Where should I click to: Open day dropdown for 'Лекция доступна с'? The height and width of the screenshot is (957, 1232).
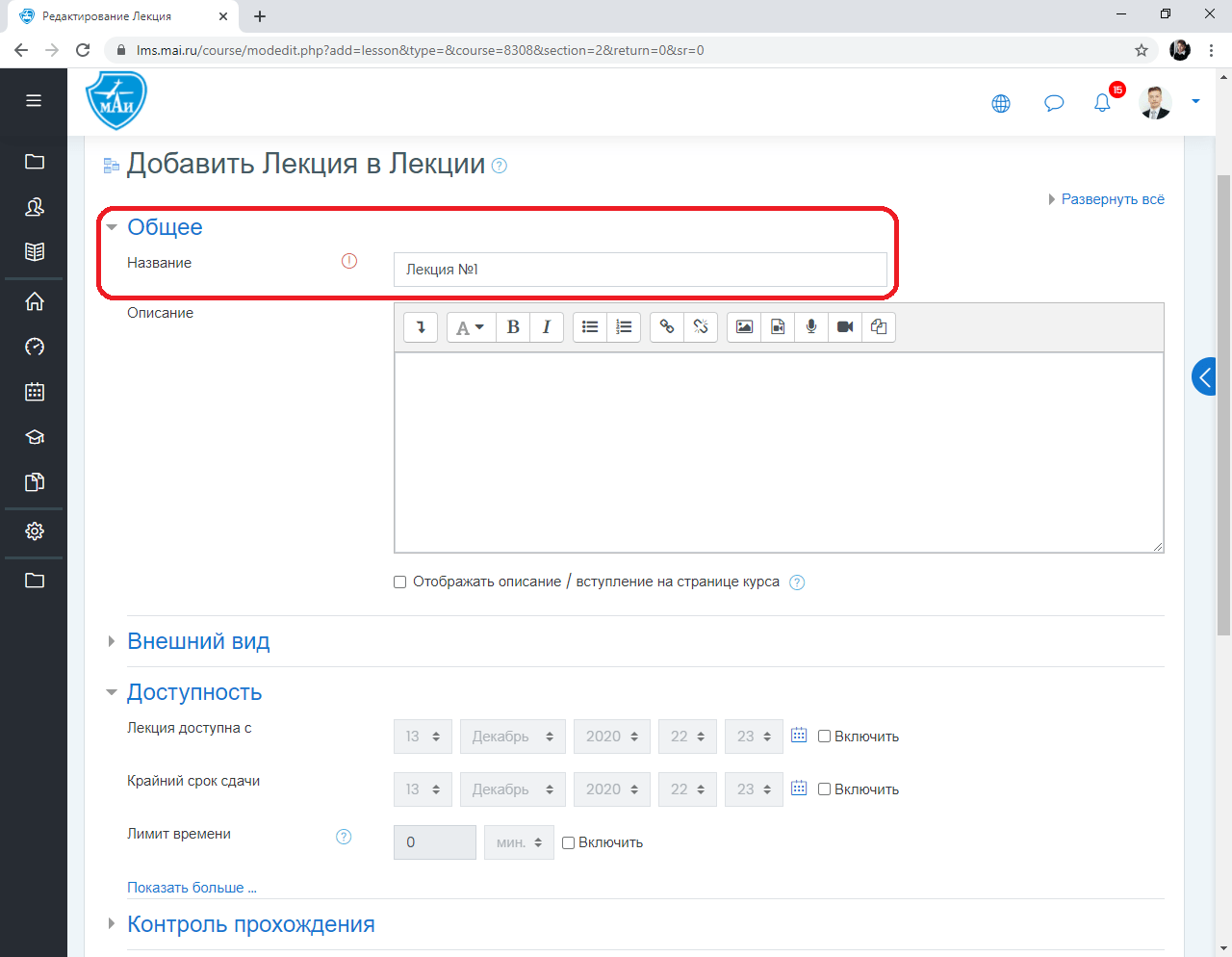pyautogui.click(x=423, y=737)
